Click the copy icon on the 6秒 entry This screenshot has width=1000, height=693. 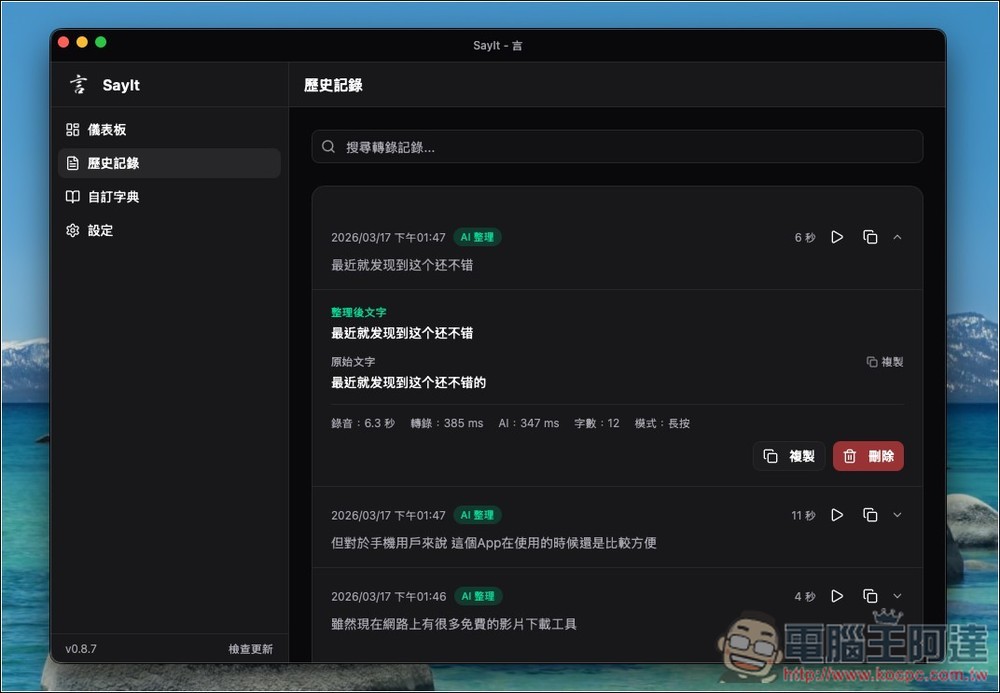pos(869,237)
